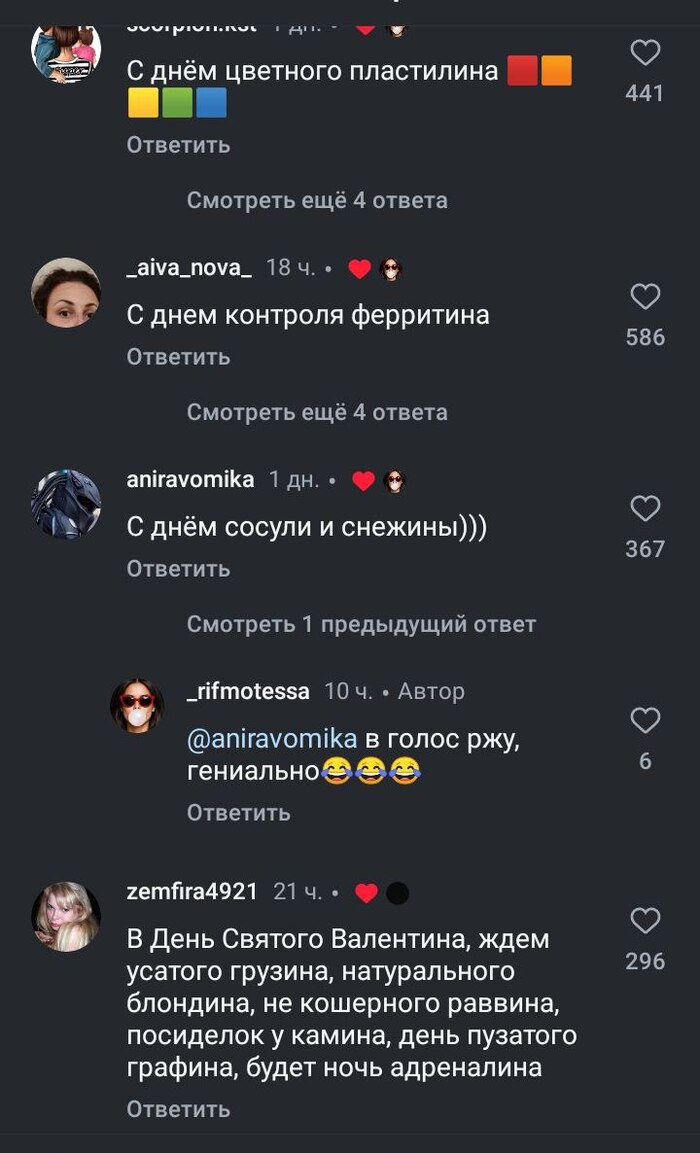Show 1 previous reply under aniravomika
Viewport: 700px width, 1153px height.
pyautogui.click(x=361, y=624)
